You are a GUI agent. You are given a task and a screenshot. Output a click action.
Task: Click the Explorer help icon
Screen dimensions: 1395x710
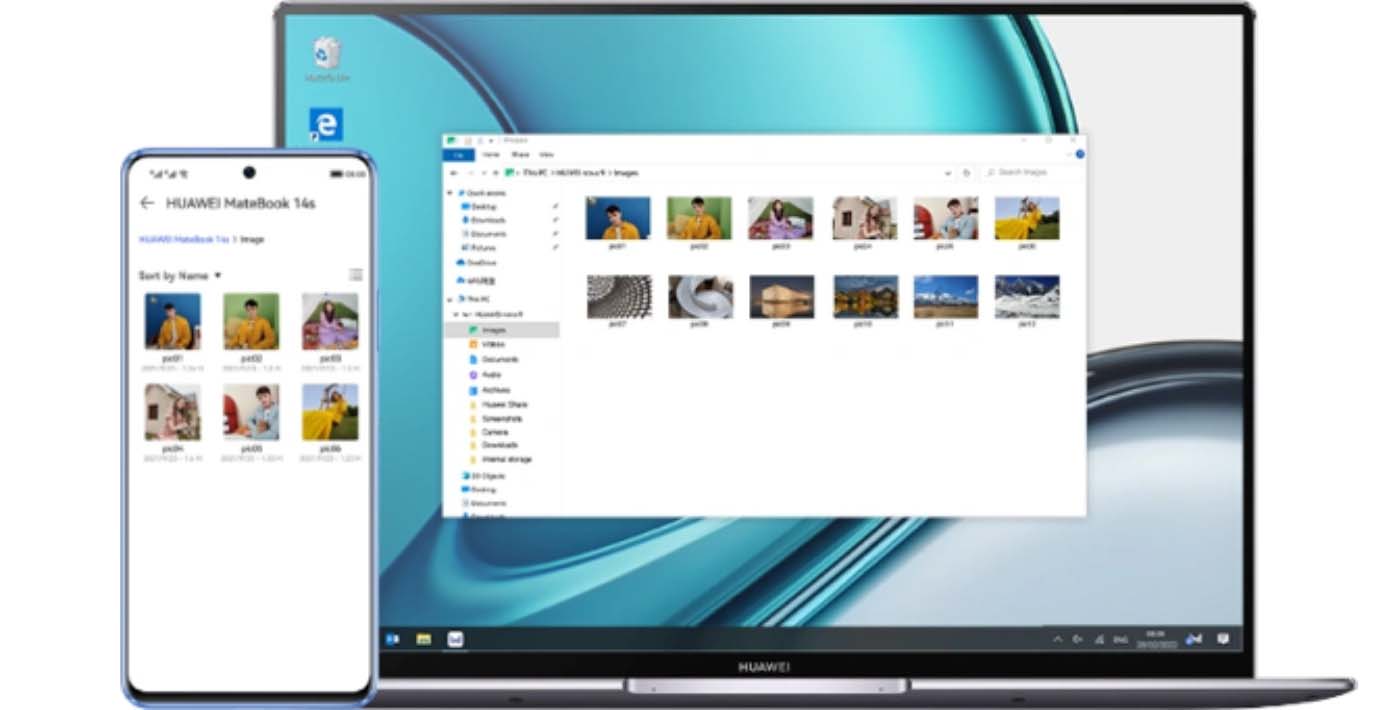coord(1077,155)
